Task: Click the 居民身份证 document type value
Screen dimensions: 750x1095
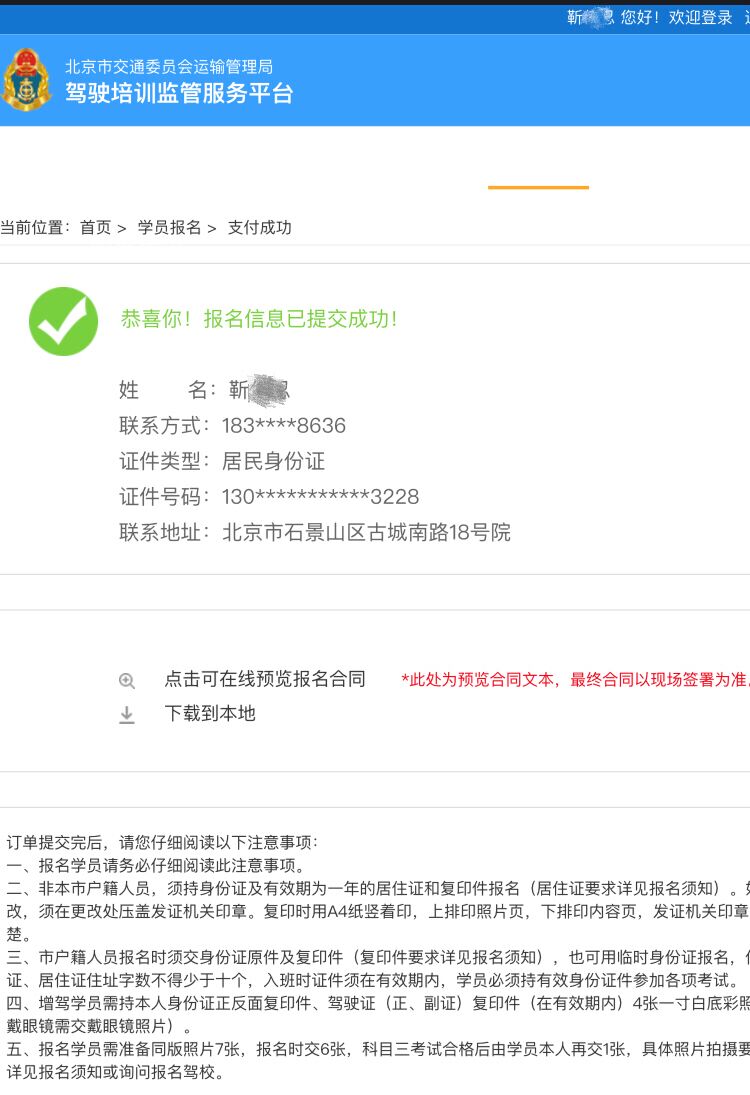Action: pos(273,461)
